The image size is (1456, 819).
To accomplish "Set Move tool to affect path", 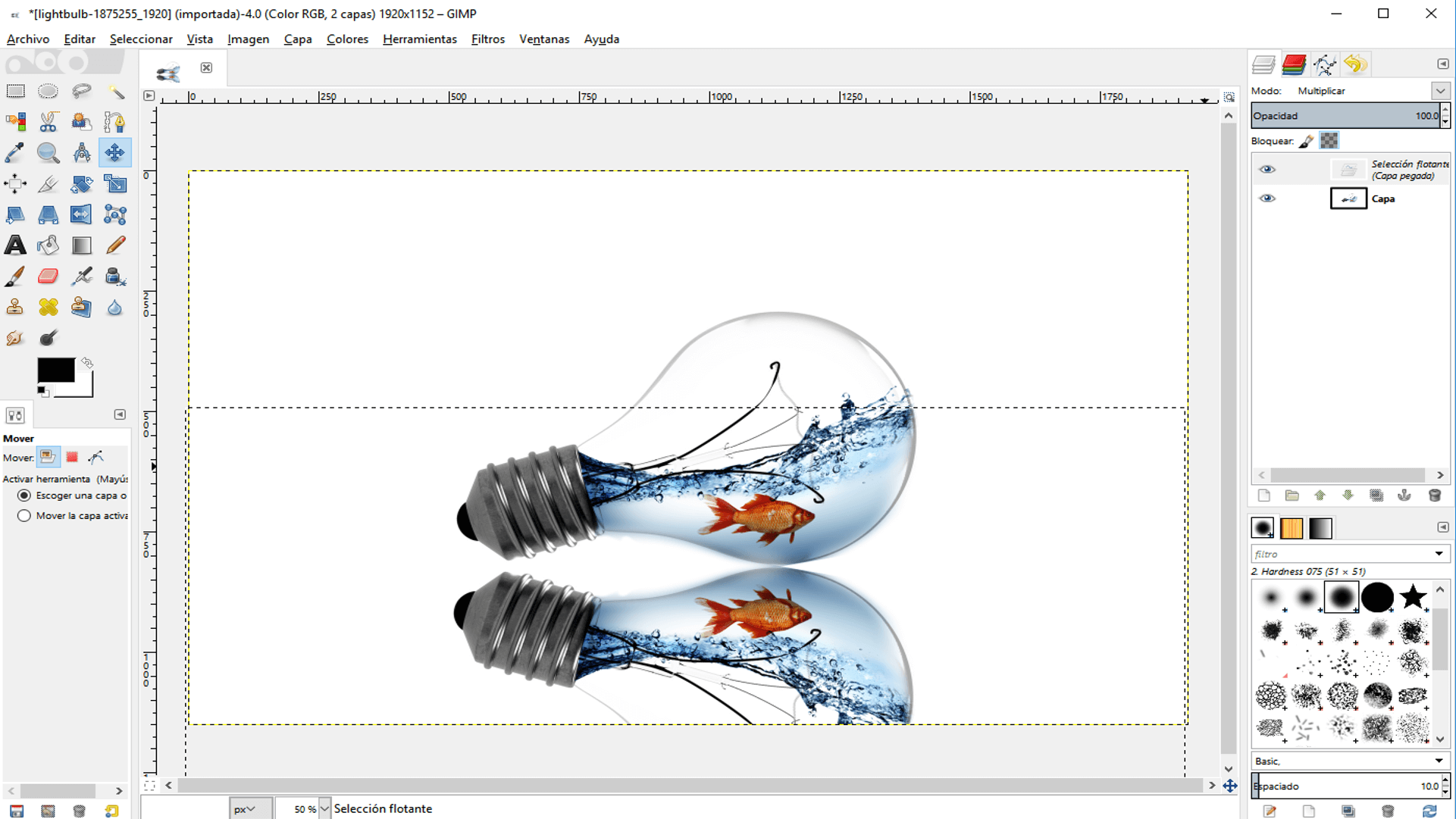I will click(x=96, y=457).
